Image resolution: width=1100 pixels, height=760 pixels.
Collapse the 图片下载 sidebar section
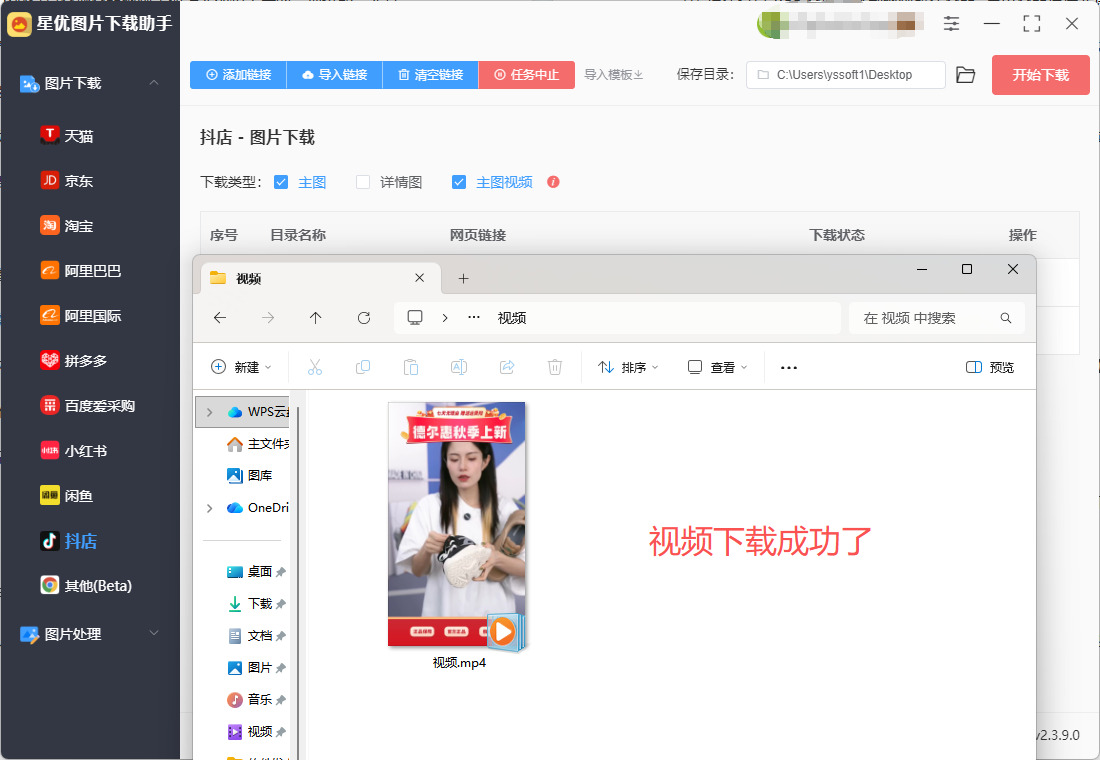pyautogui.click(x=154, y=83)
